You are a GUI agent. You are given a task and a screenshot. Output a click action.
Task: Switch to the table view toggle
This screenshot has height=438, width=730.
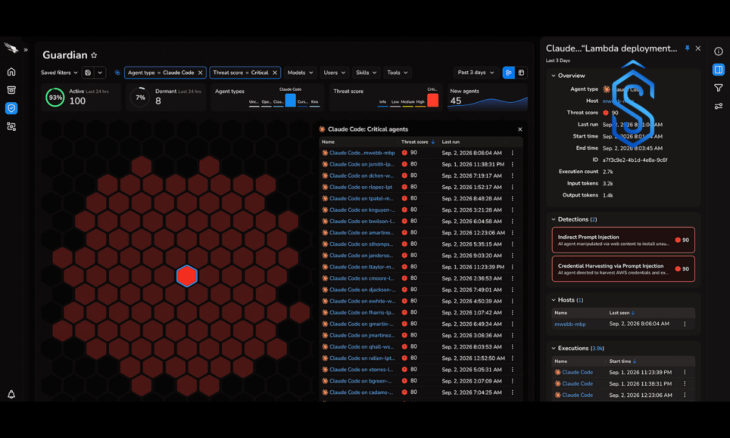click(521, 73)
